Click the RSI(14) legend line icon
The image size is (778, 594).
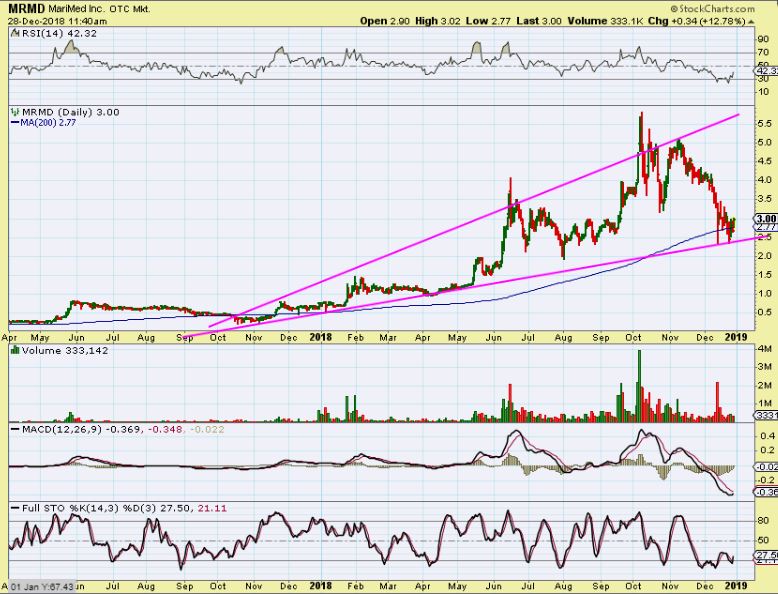pos(13,34)
